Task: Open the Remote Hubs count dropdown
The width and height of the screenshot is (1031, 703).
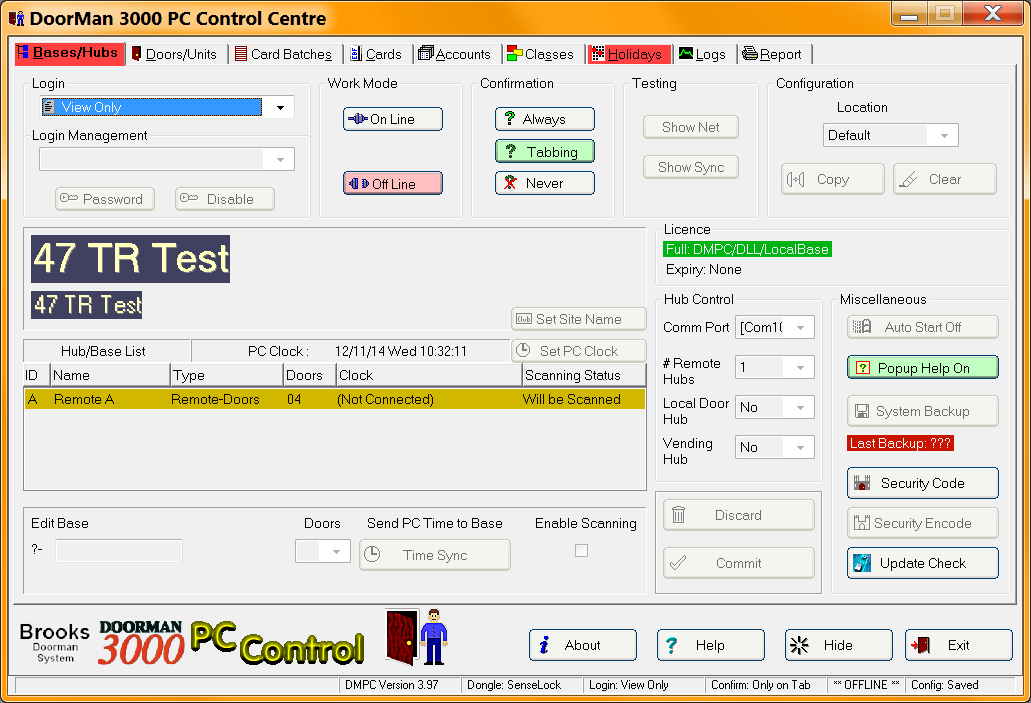Action: (x=800, y=367)
